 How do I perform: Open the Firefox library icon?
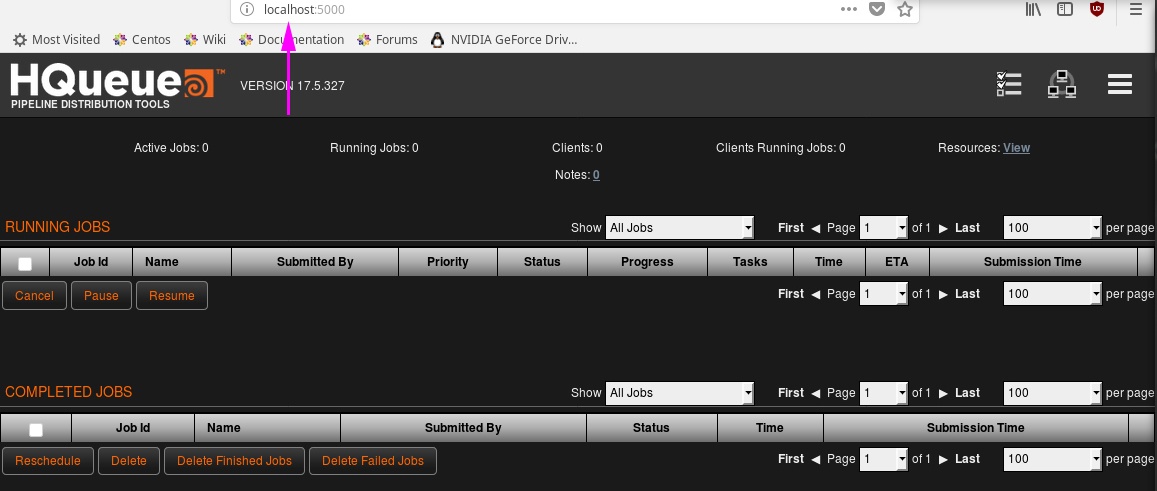click(x=1033, y=10)
